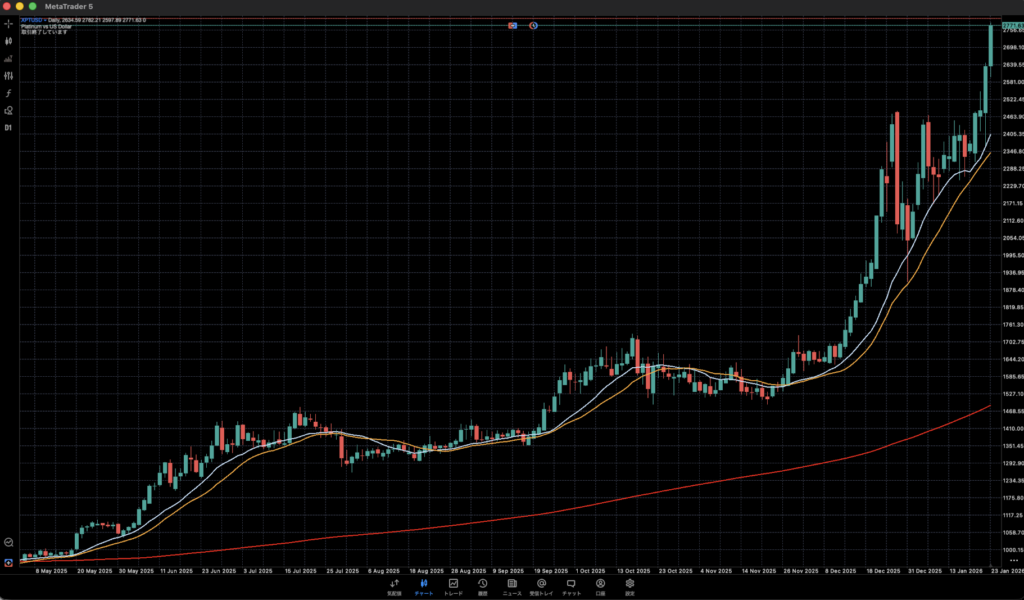Screen dimensions: 1024x600
Task: Click the red-blue one-click trading icon
Action: [x=9, y=562]
